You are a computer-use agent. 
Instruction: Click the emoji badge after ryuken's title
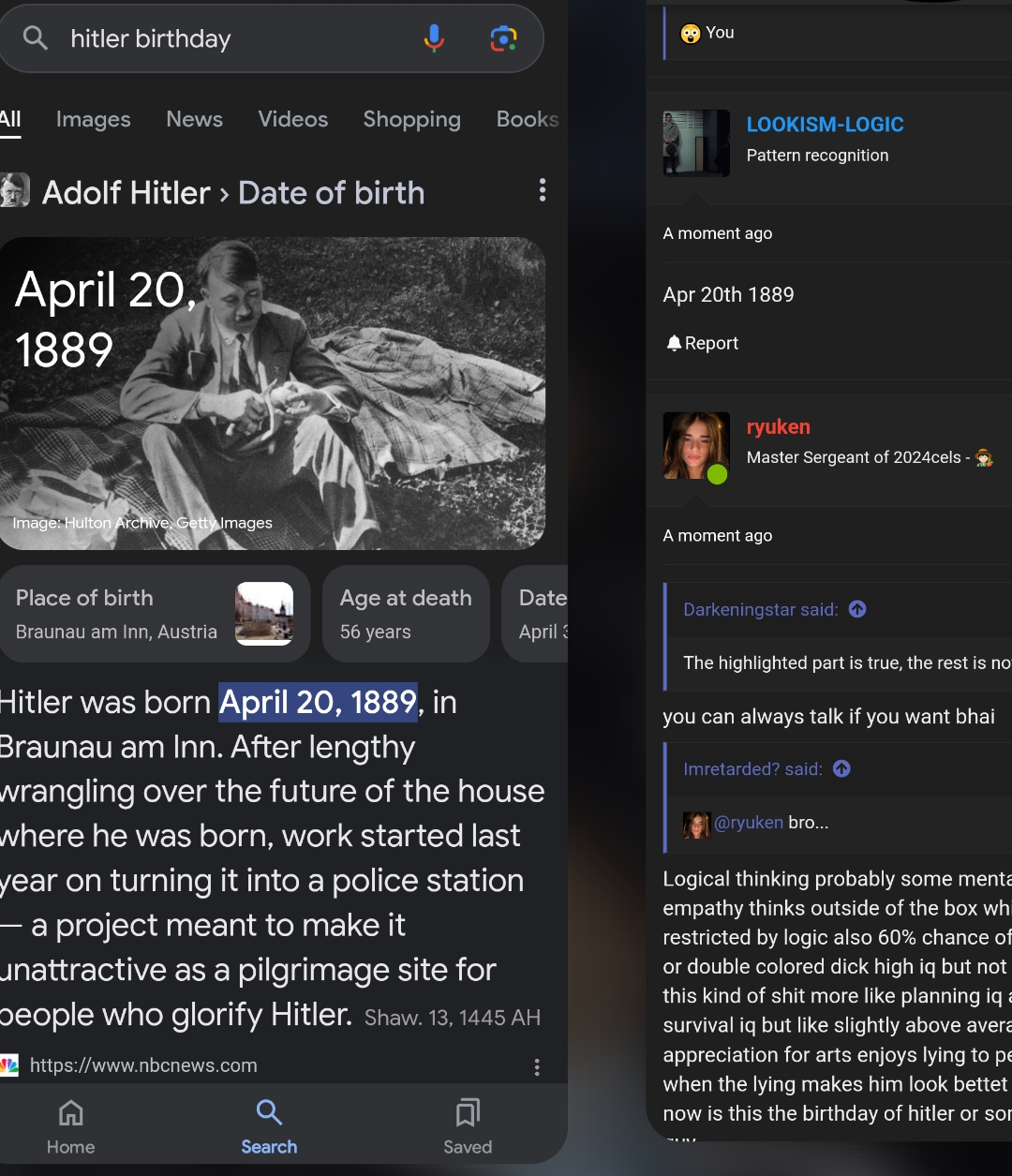[984, 457]
